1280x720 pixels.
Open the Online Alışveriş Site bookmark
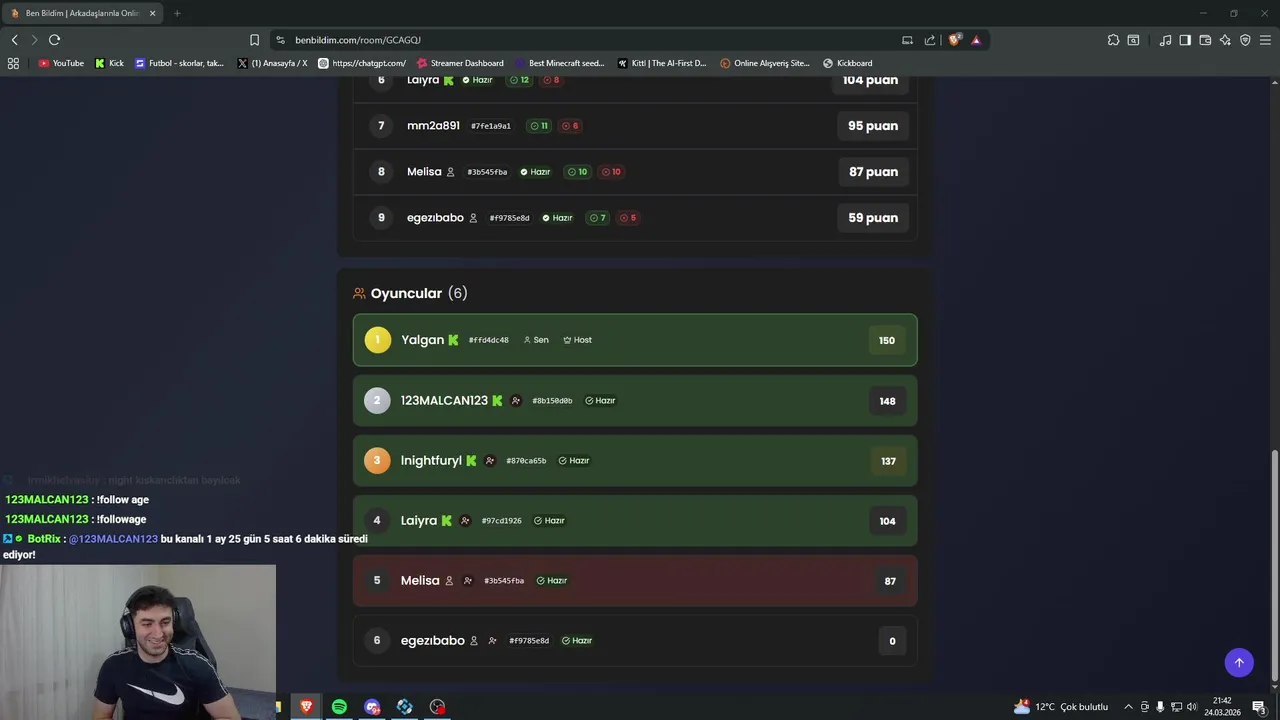(x=765, y=63)
